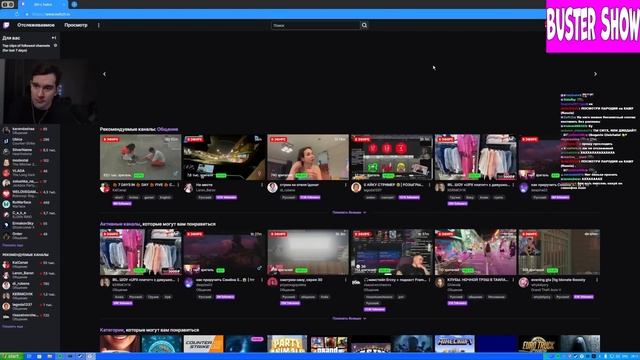640x360 pixels.
Task: Open options menu of КЛУБЫ НОЧНОЙ card
Action: click(x=513, y=280)
